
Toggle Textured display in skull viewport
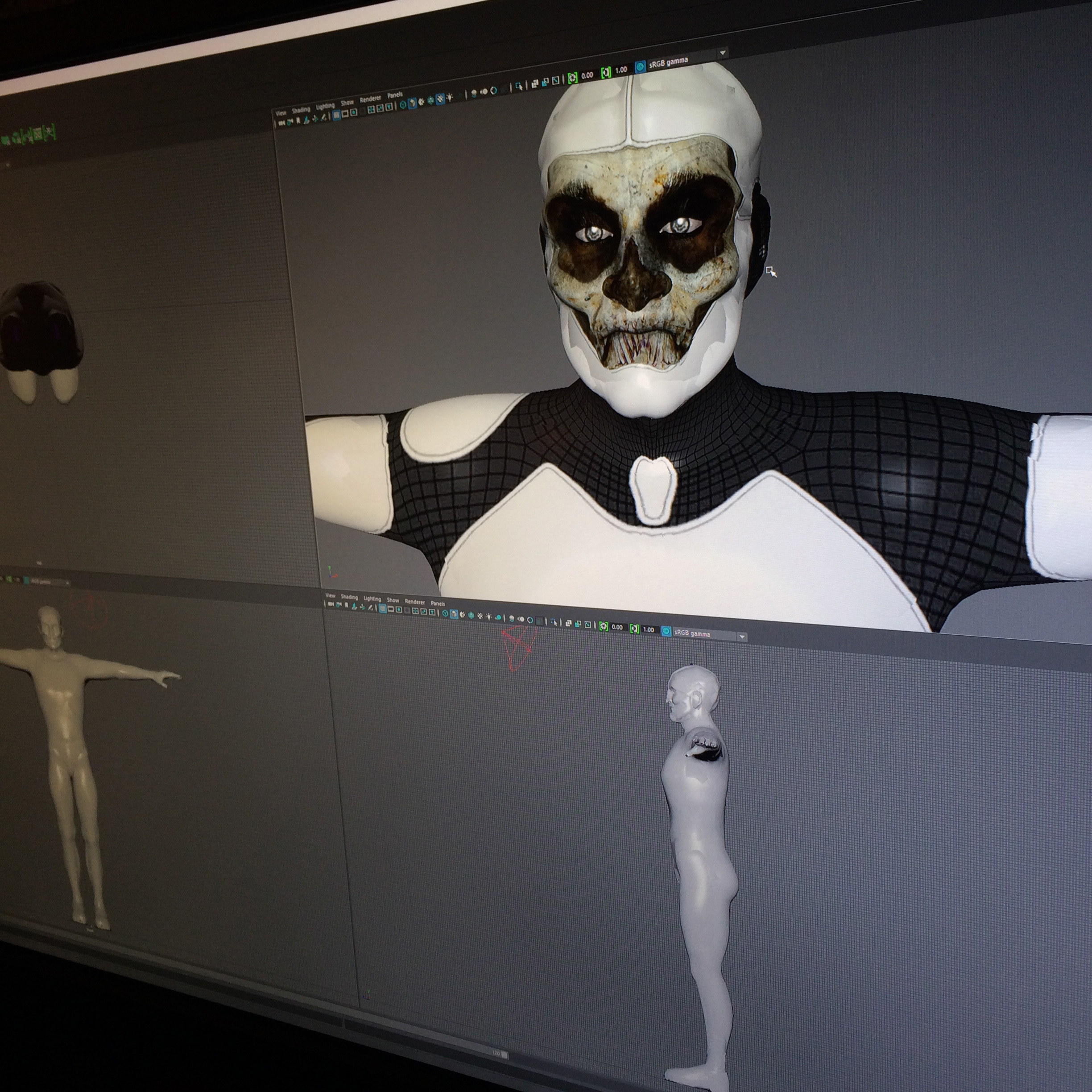click(440, 98)
